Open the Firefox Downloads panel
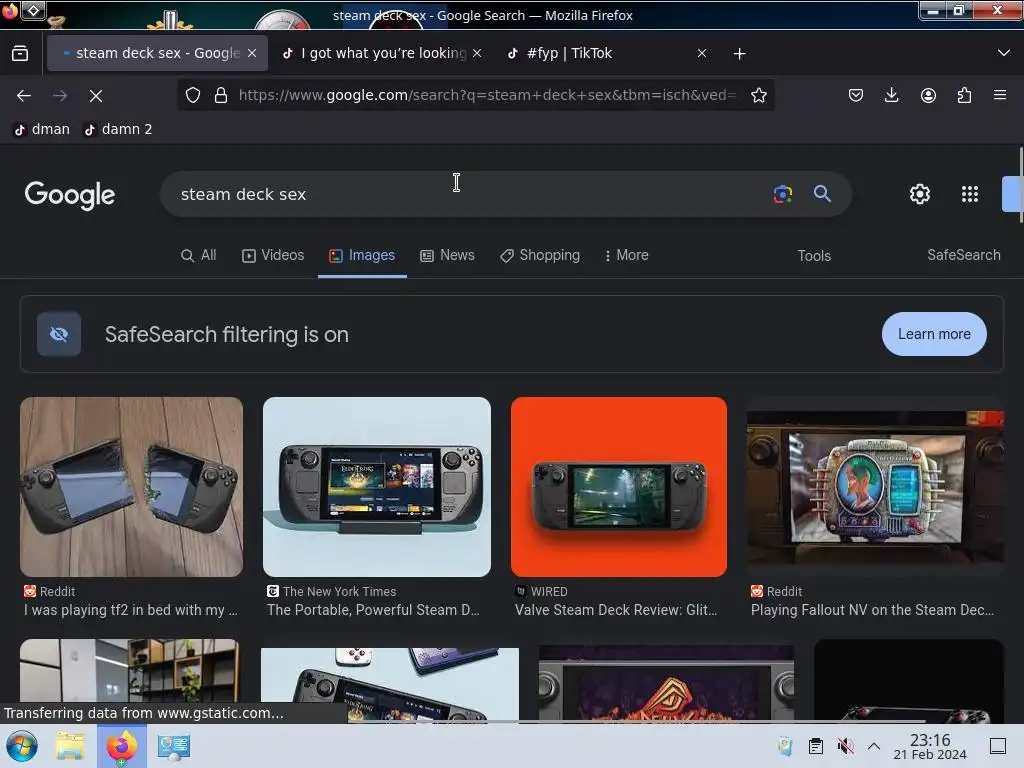The height and width of the screenshot is (768, 1024). [x=891, y=95]
